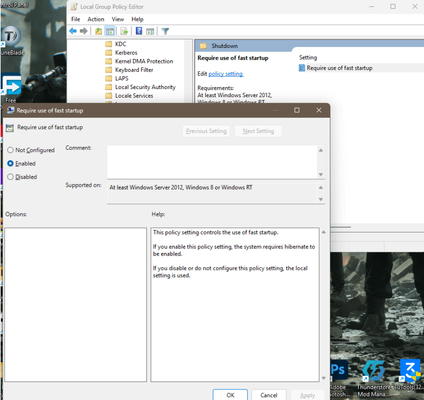Click the OK button

click(x=230, y=395)
